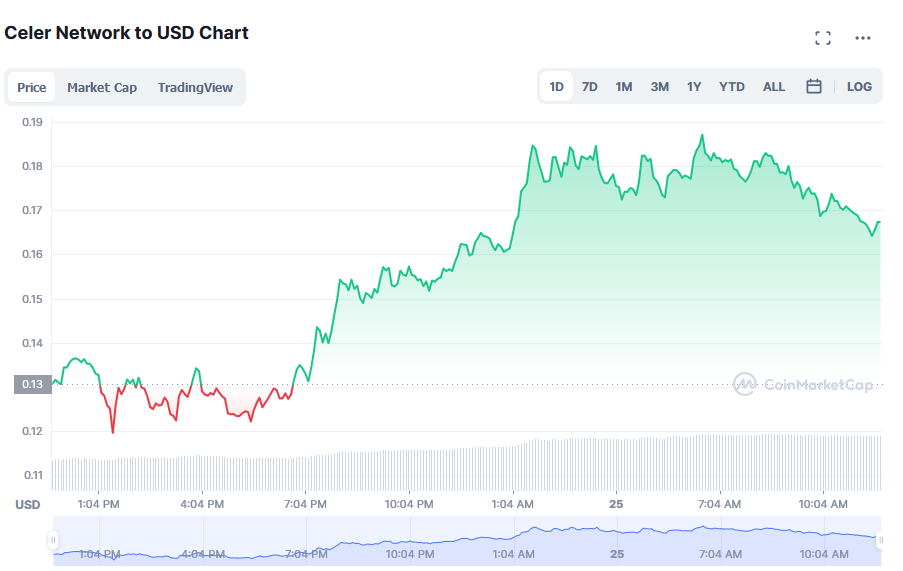Toggle the LOG scale option
This screenshot has width=903, height=571.
859,86
